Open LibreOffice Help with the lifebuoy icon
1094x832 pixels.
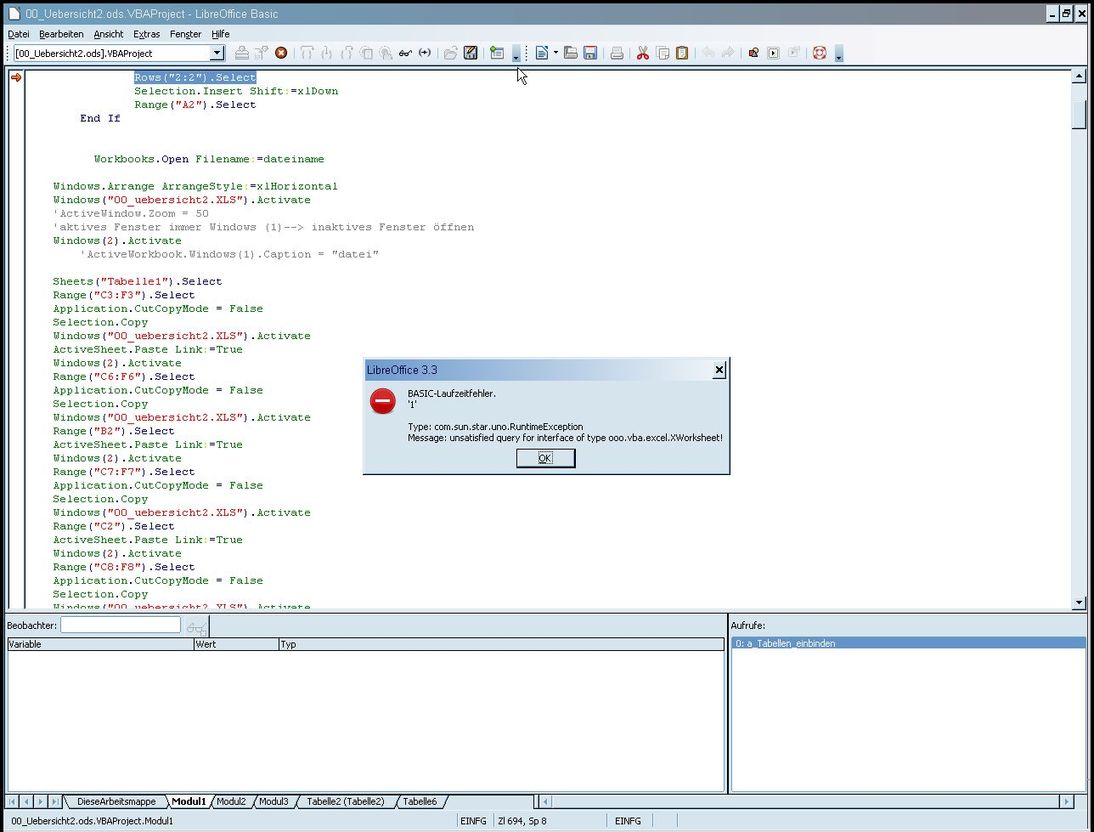click(820, 53)
